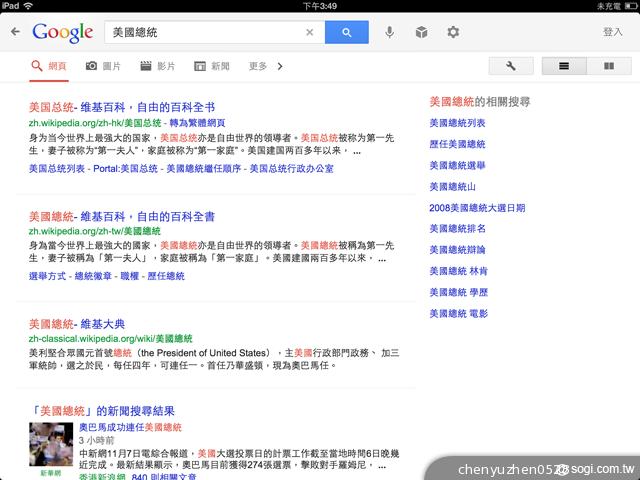Screen dimensions: 640x480
Task: Open the cube apps icon
Action: click(422, 32)
